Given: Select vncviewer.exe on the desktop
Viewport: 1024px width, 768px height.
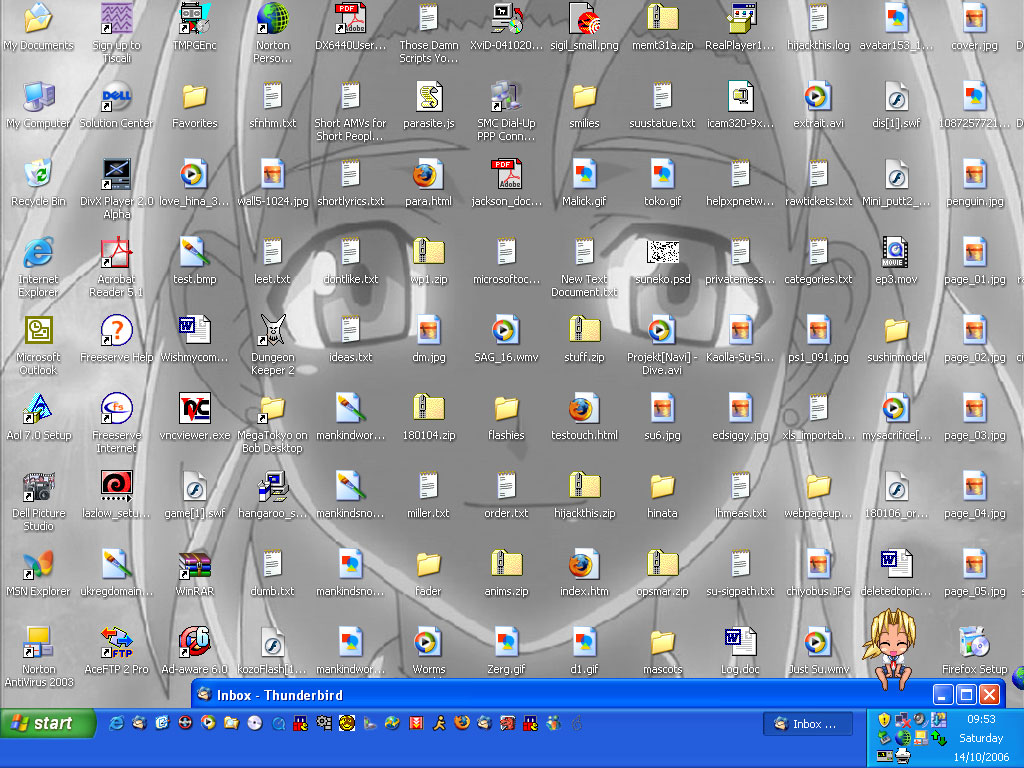Looking at the screenshot, I should point(195,417).
